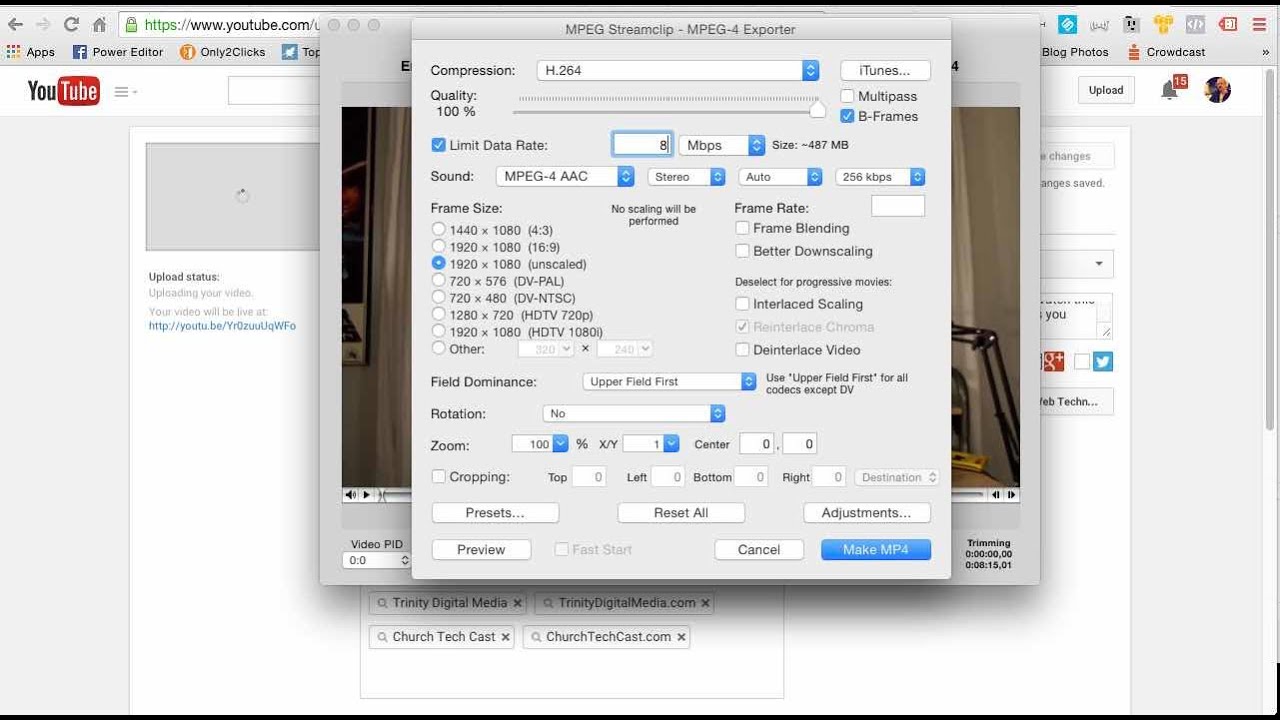Click the Make MP4 button

tap(876, 550)
